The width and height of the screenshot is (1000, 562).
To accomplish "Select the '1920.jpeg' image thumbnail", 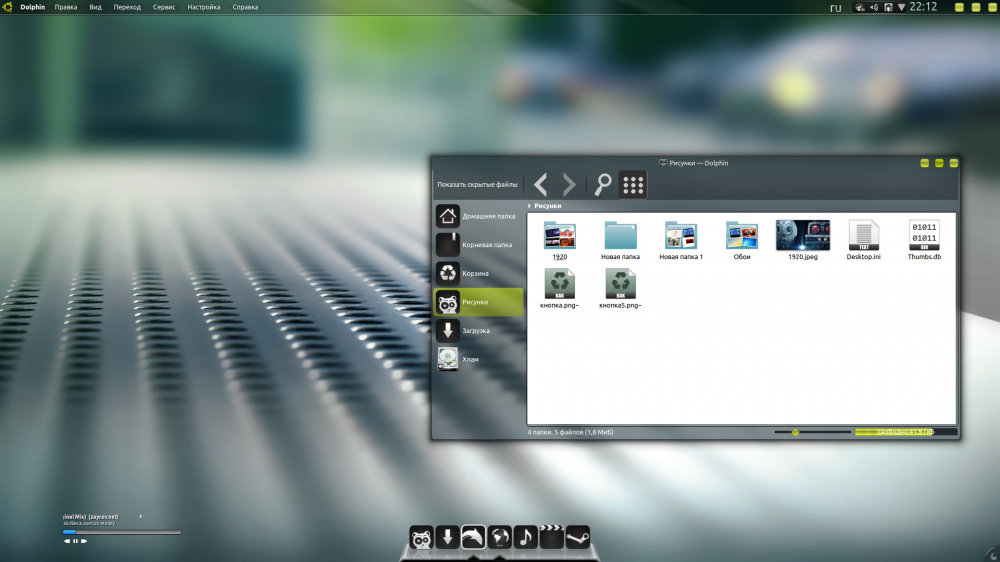I will click(x=802, y=240).
